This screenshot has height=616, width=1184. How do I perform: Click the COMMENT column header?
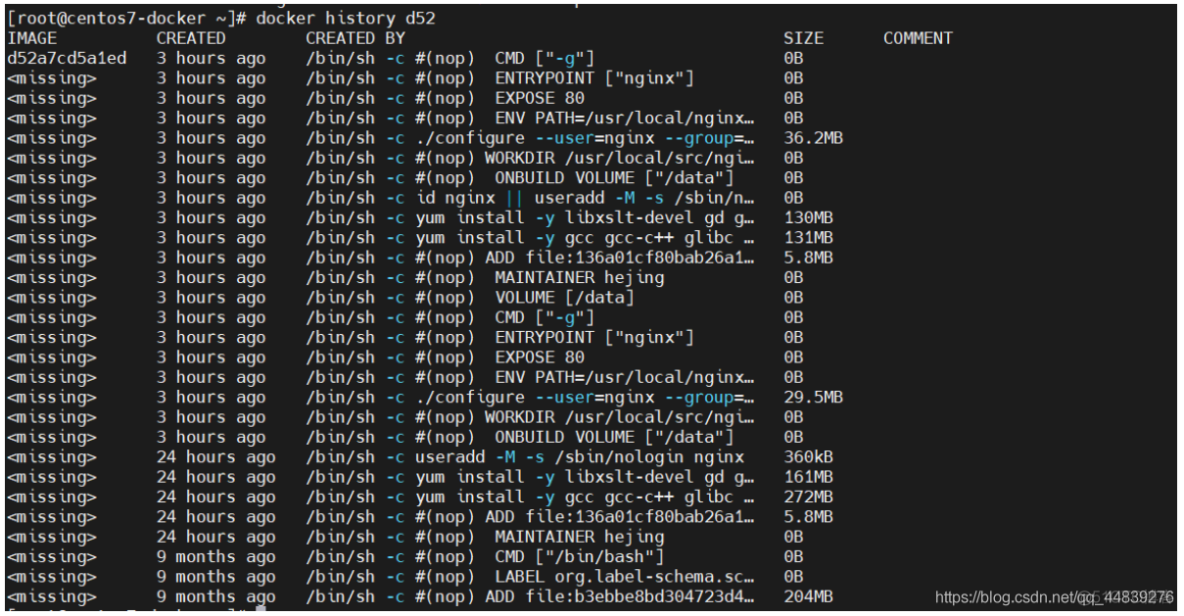click(917, 38)
